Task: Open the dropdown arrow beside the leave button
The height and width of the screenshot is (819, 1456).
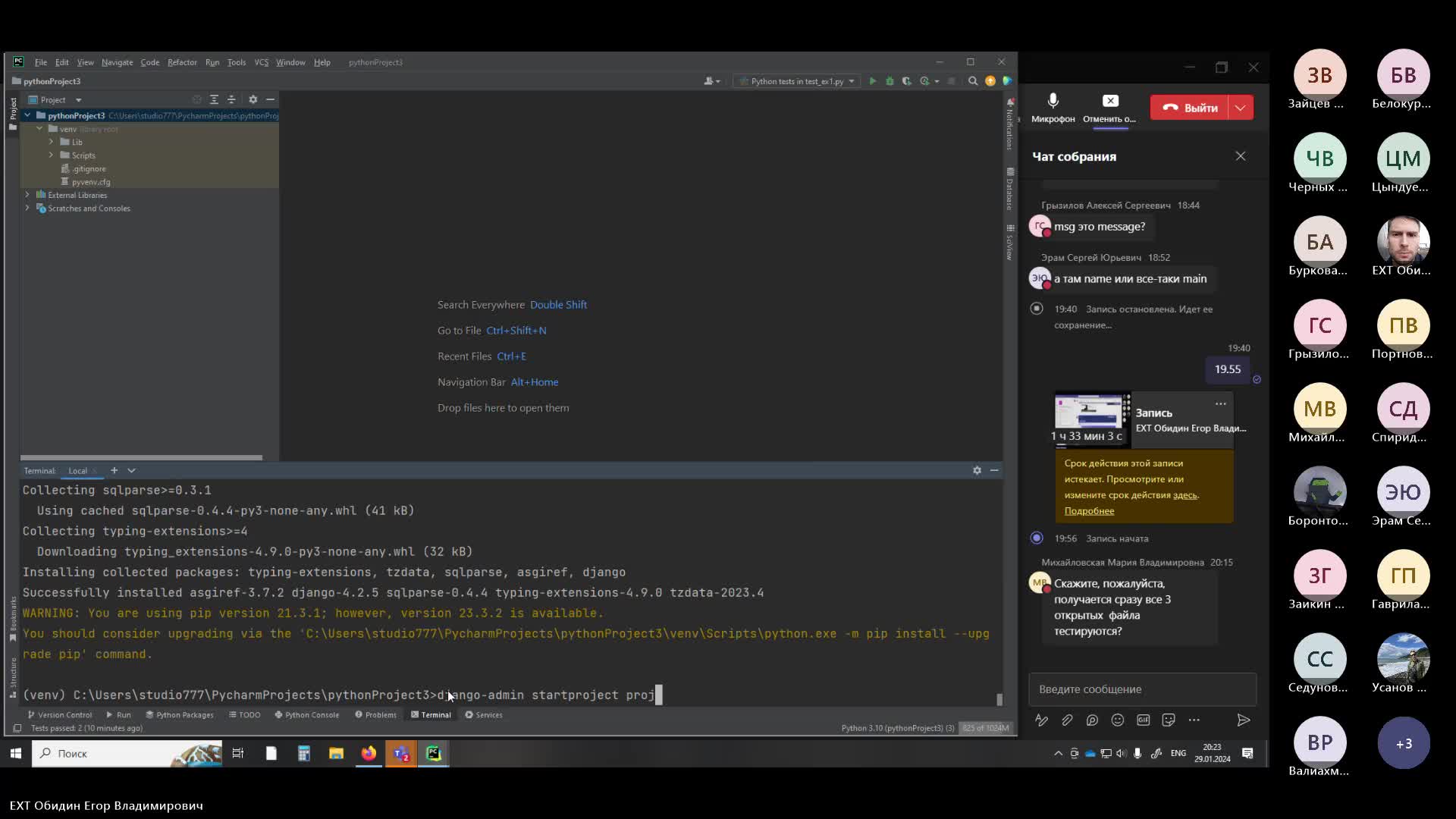Action: 1241,108
